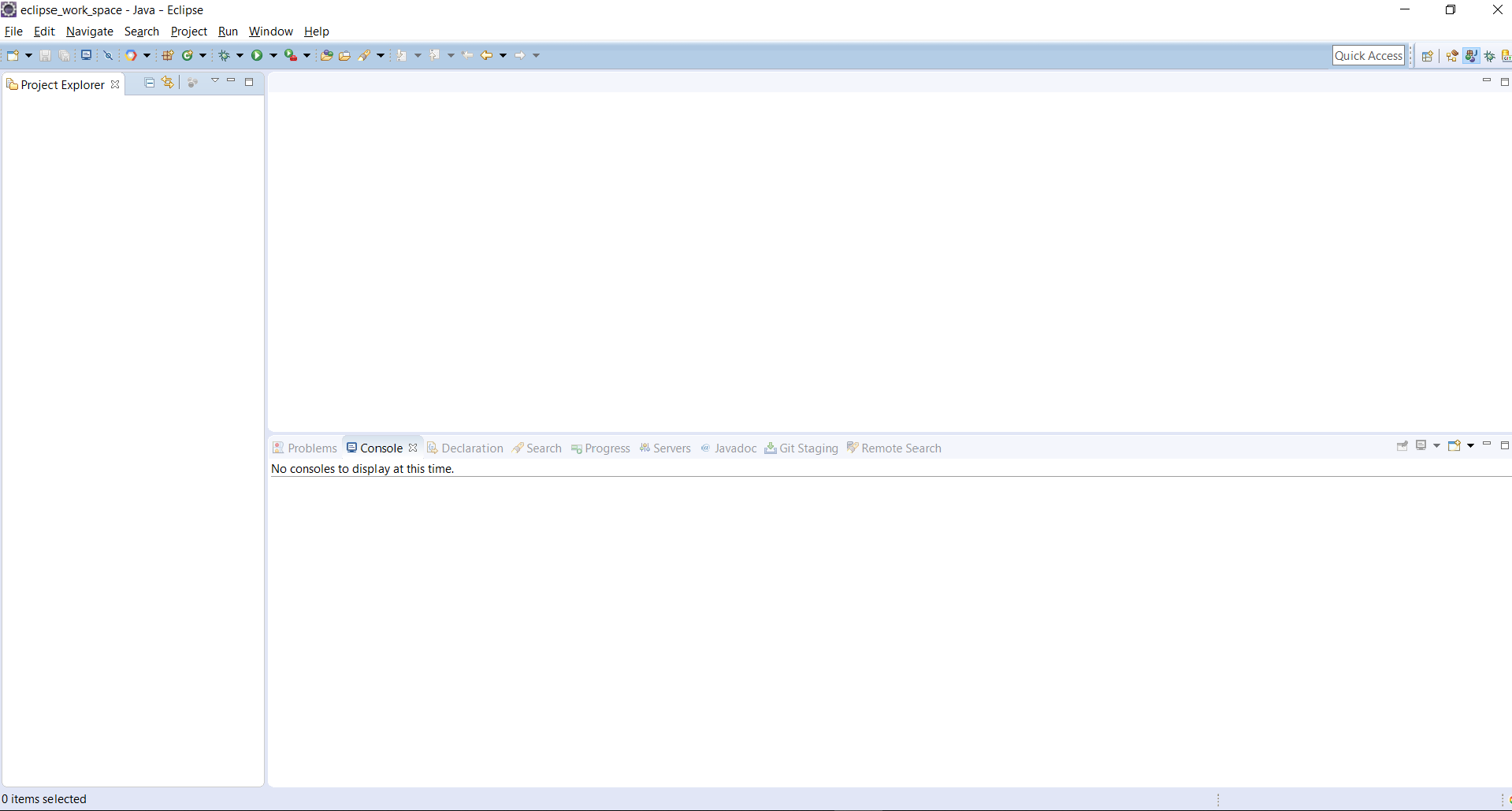Switch to the Declaration tab
Viewport: 1512px width, 811px height.
point(465,448)
